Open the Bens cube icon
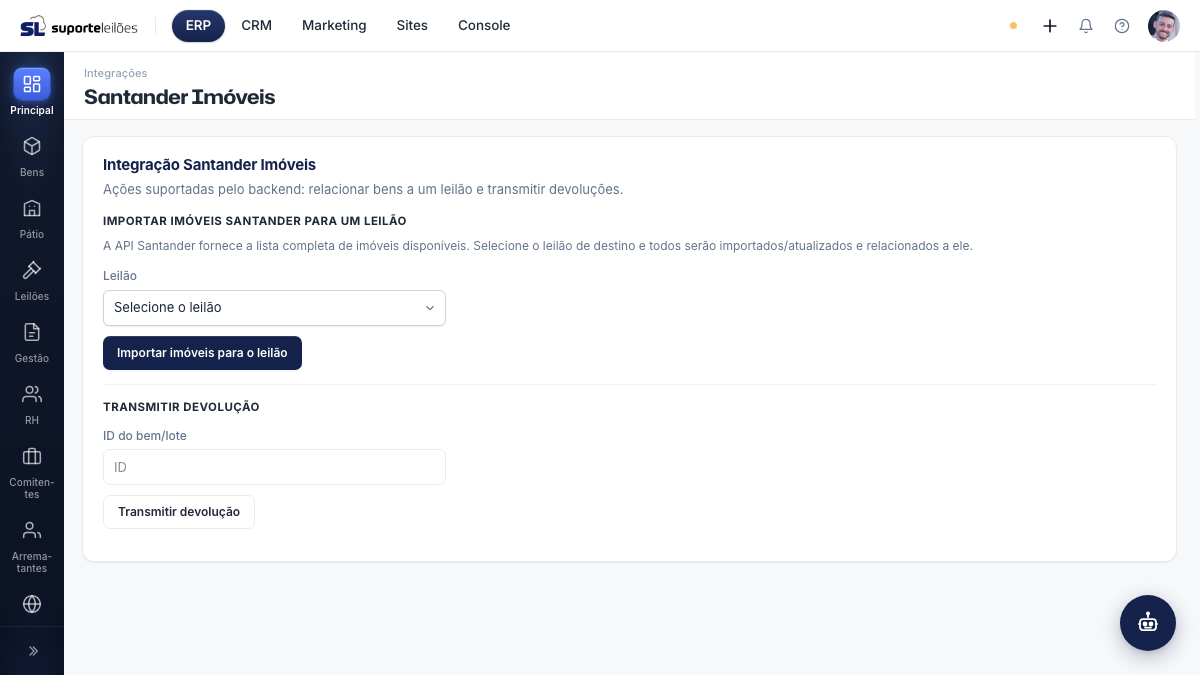 32,146
